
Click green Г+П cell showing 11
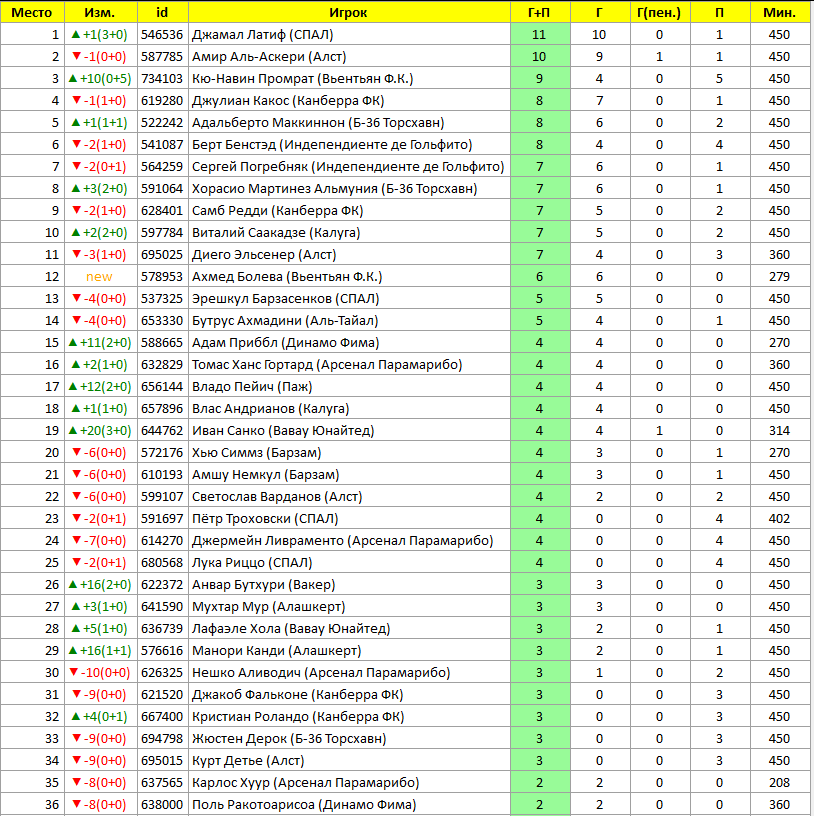540,34
